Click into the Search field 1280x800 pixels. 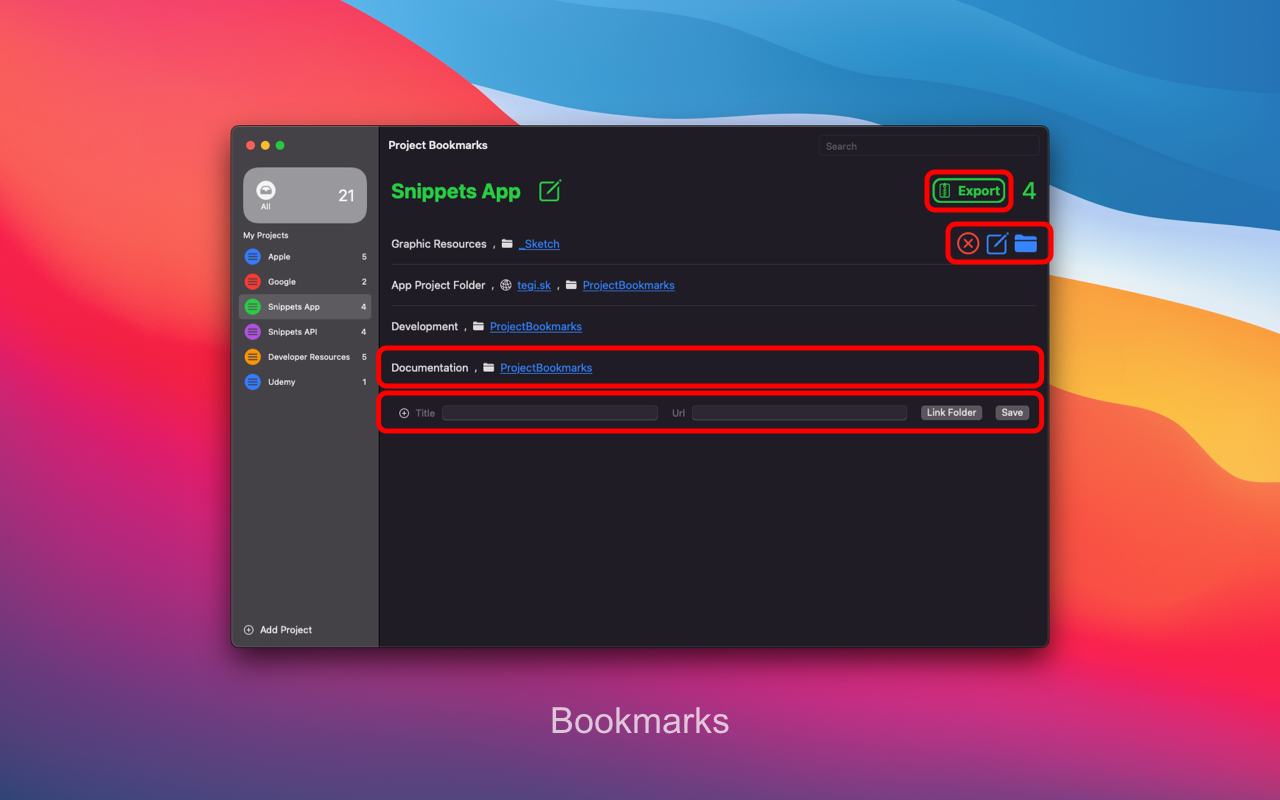[x=929, y=146]
